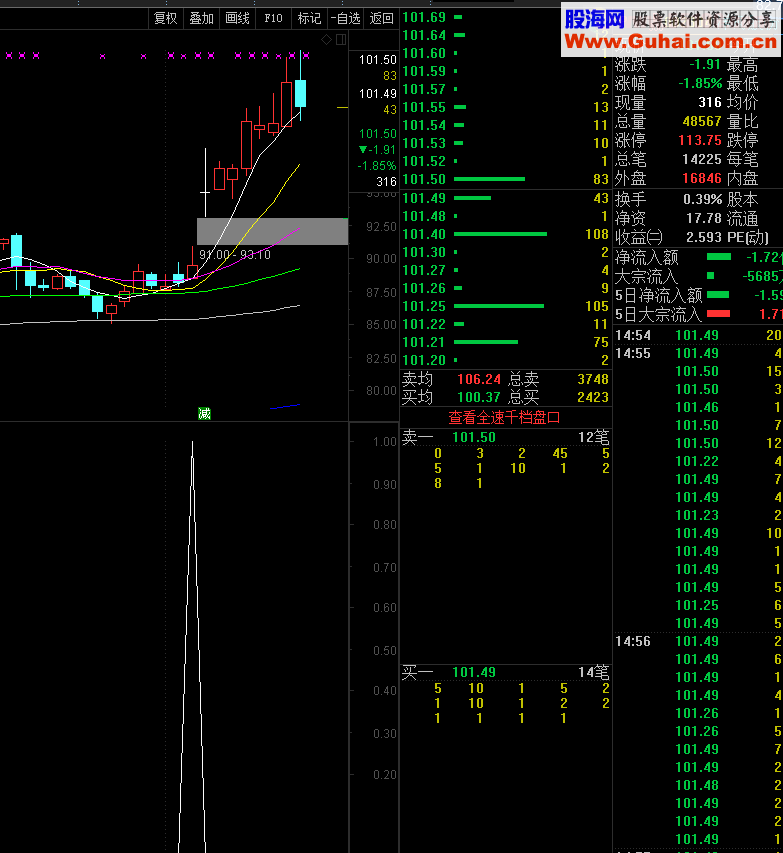Click the 外盘 16846 value
The image size is (783, 853).
pos(702,178)
